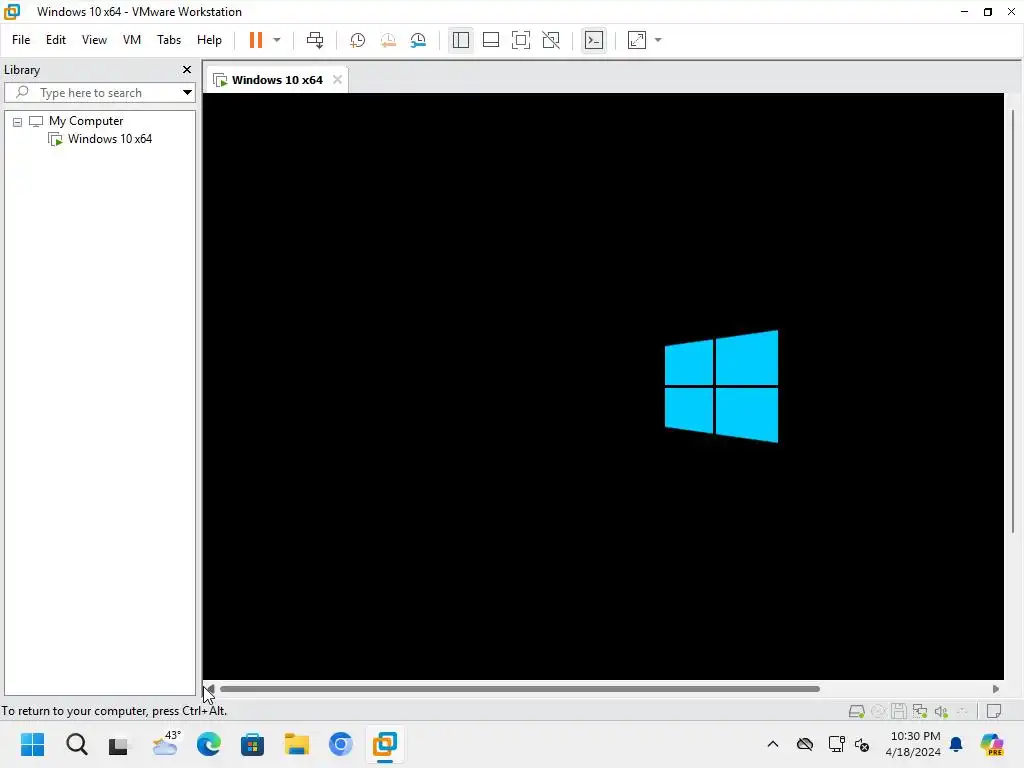Click the USB device status icon
This screenshot has width=1024, height=768.
coord(962,711)
